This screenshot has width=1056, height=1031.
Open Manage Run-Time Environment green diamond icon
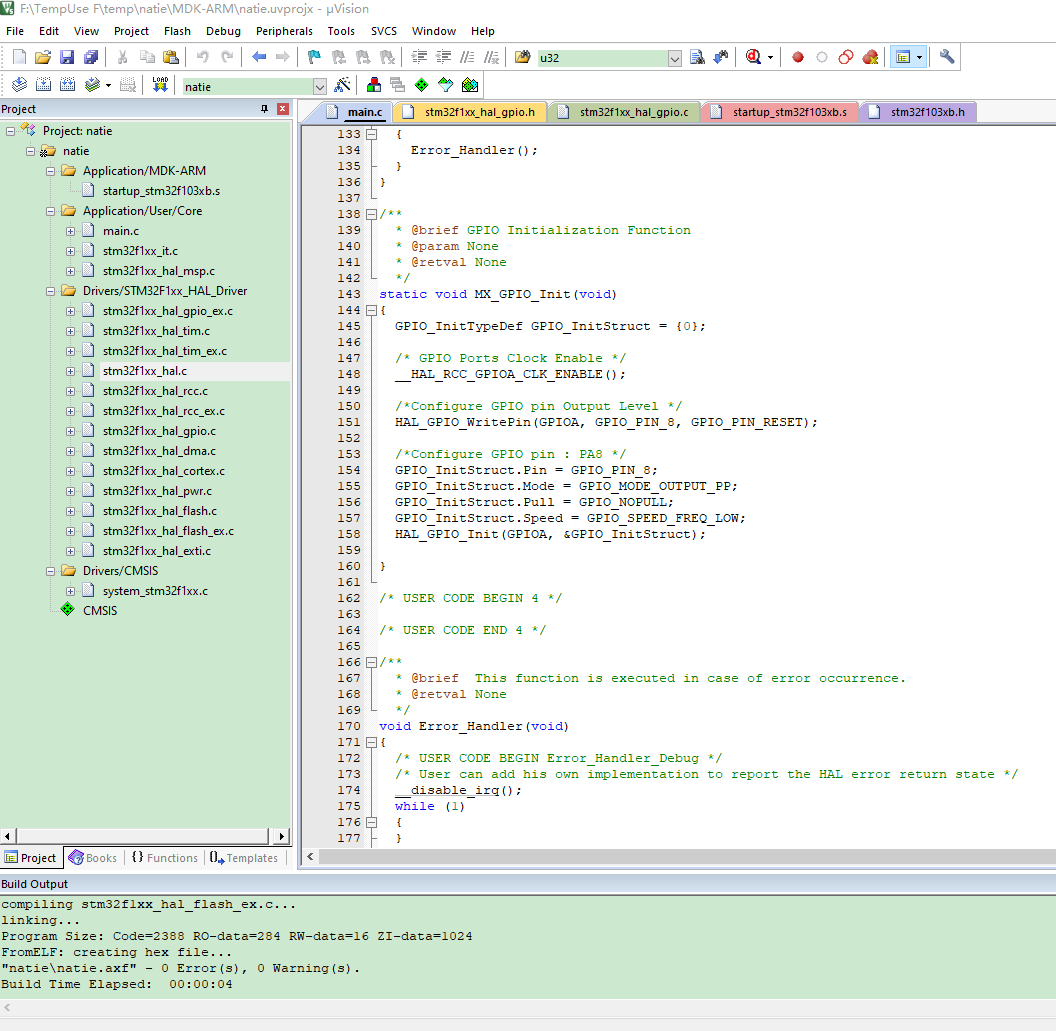point(421,86)
